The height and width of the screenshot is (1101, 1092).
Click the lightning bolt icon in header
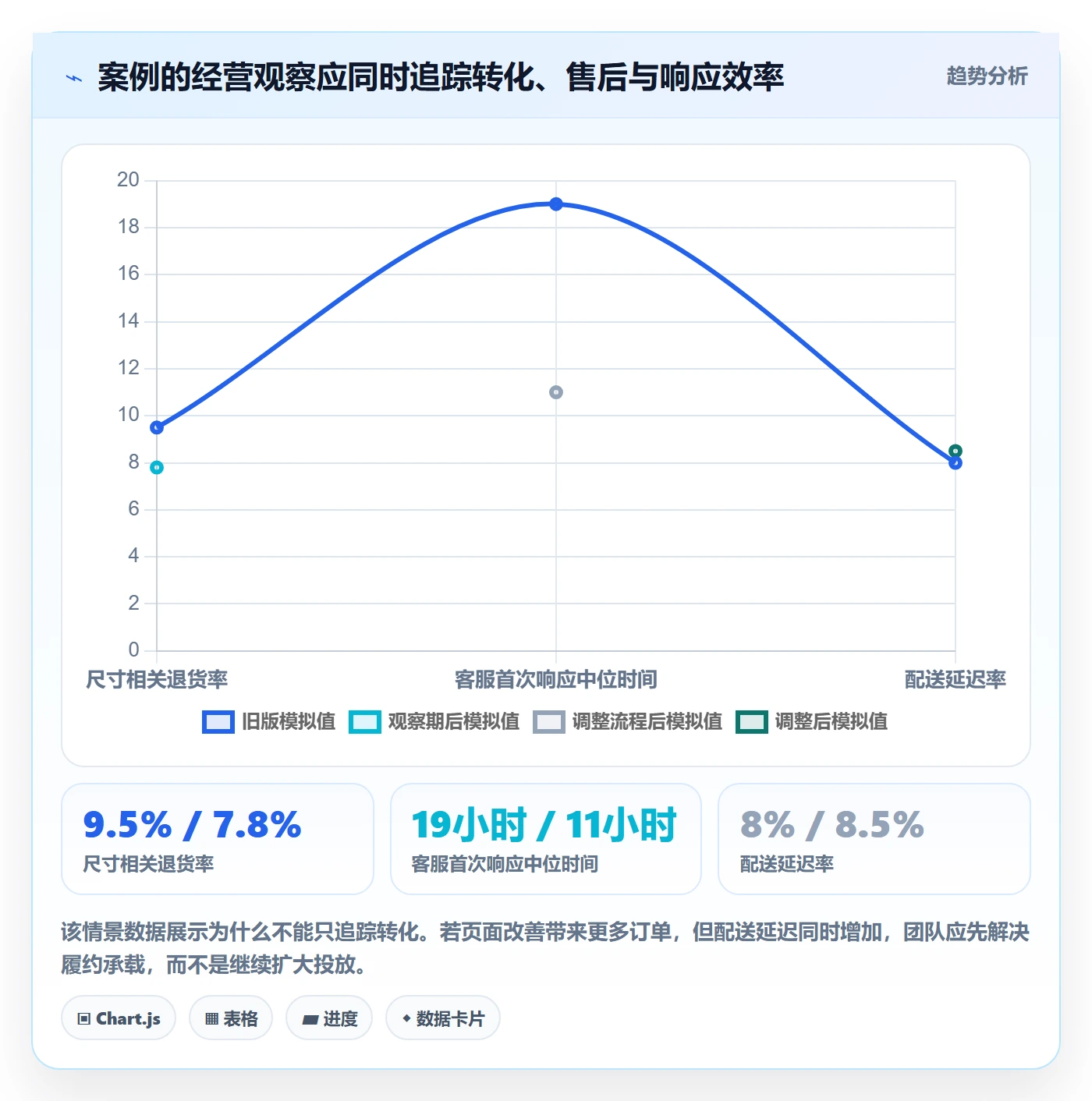74,78
